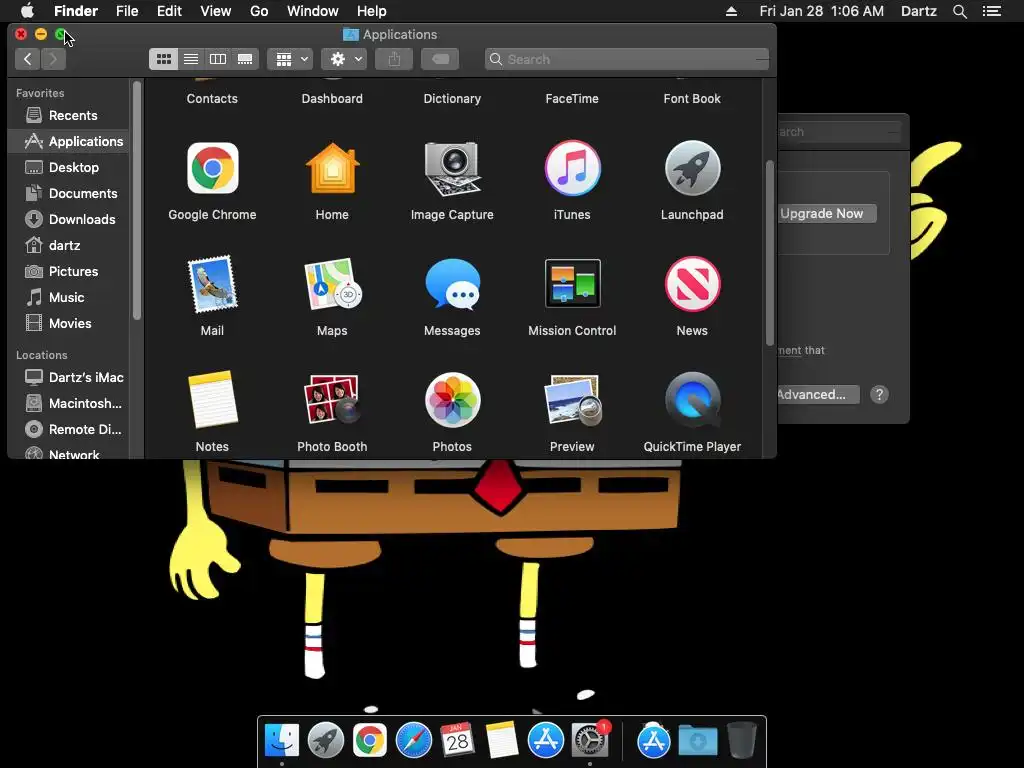Open Google Chrome in Applications
The image size is (1024, 768).
pos(212,168)
